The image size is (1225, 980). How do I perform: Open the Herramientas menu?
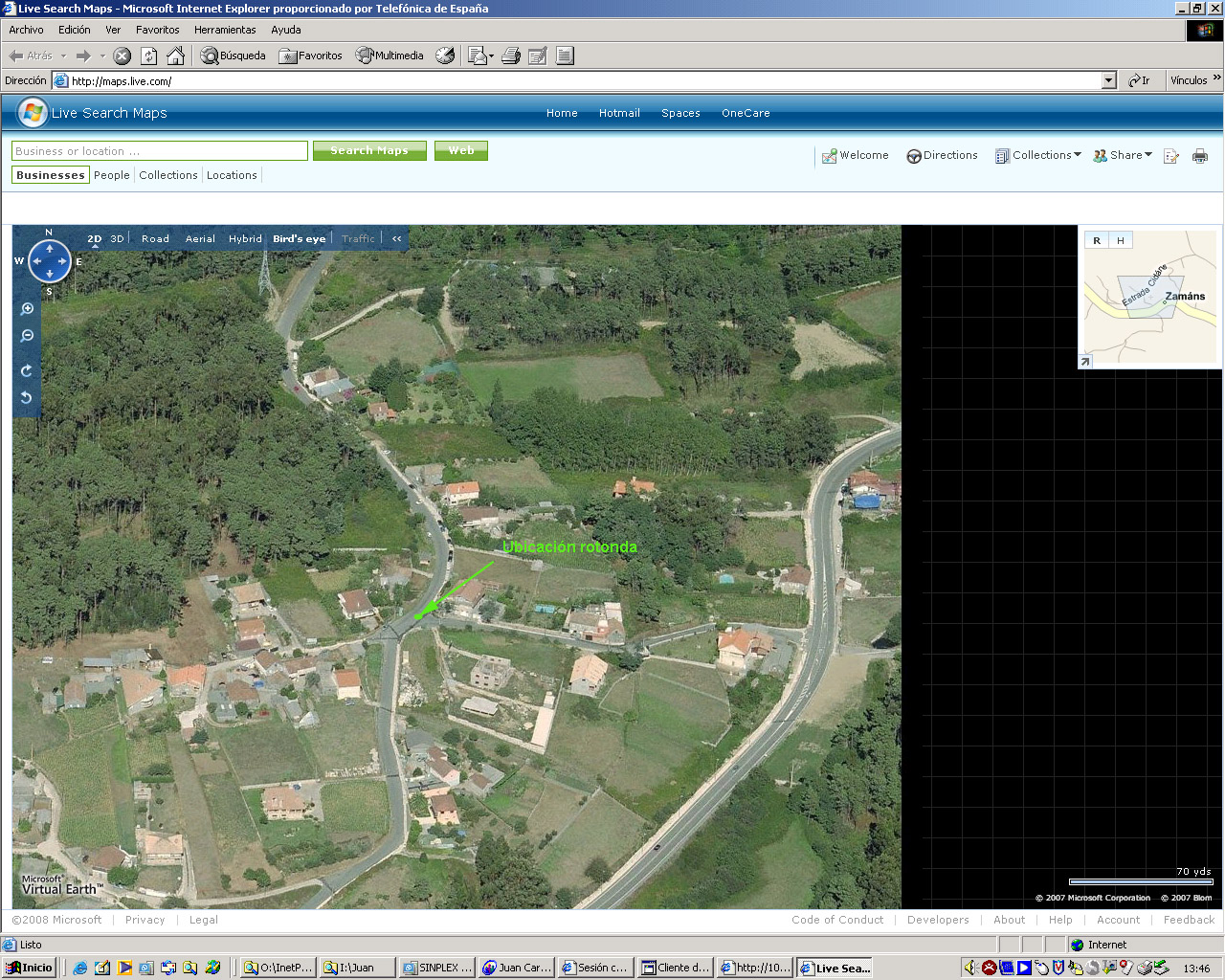point(225,30)
